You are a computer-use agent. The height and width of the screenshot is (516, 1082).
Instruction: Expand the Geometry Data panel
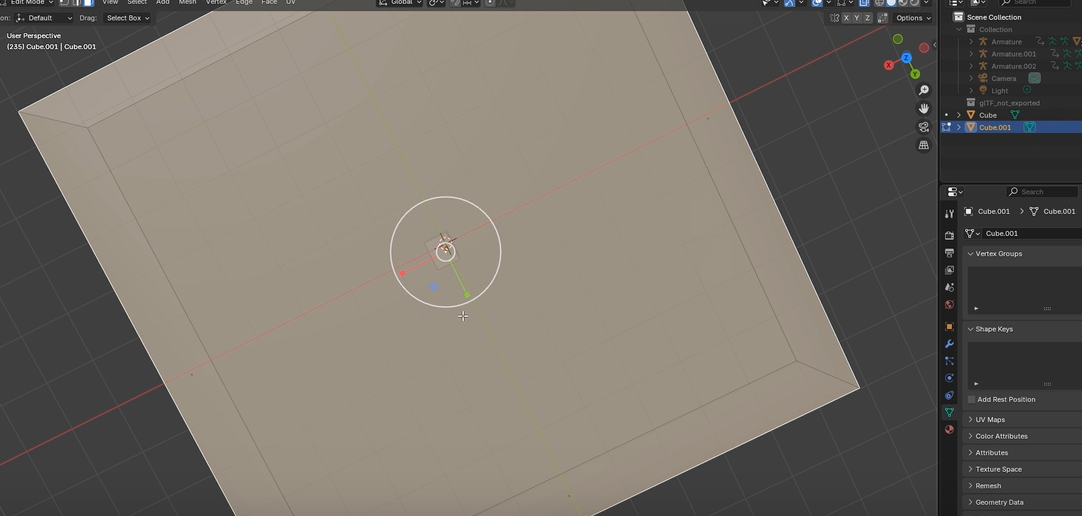(970, 502)
